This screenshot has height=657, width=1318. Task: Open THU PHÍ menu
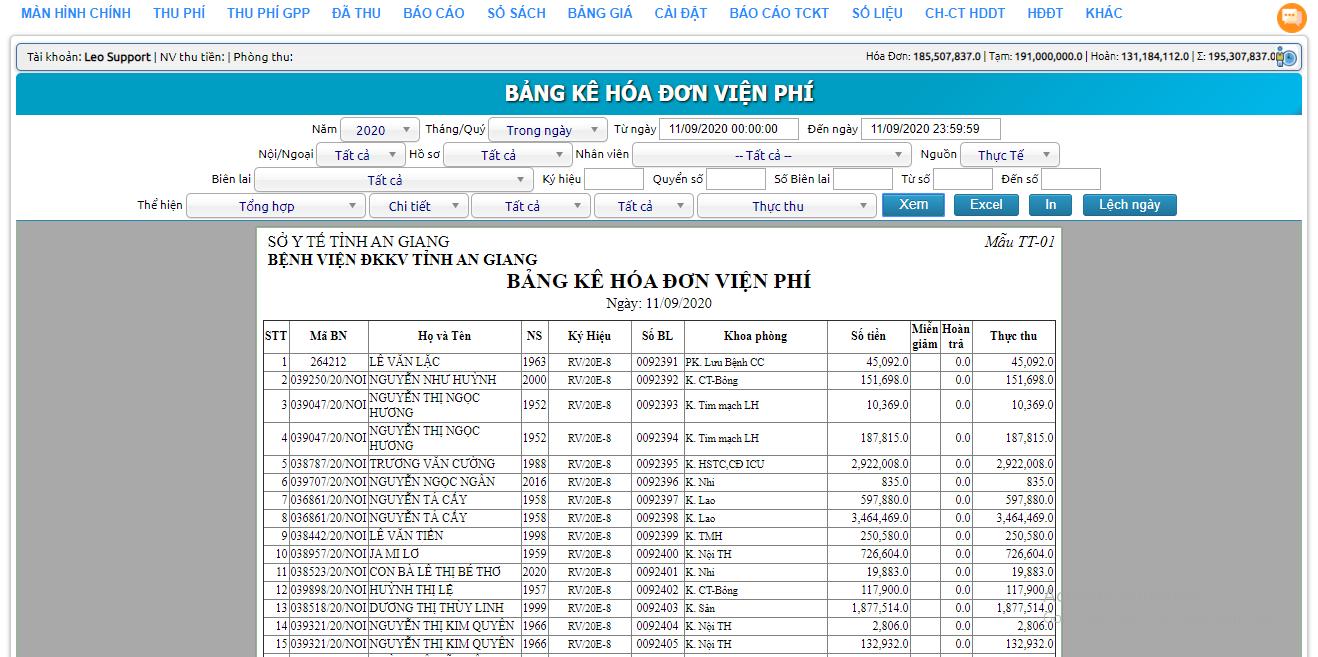(179, 13)
